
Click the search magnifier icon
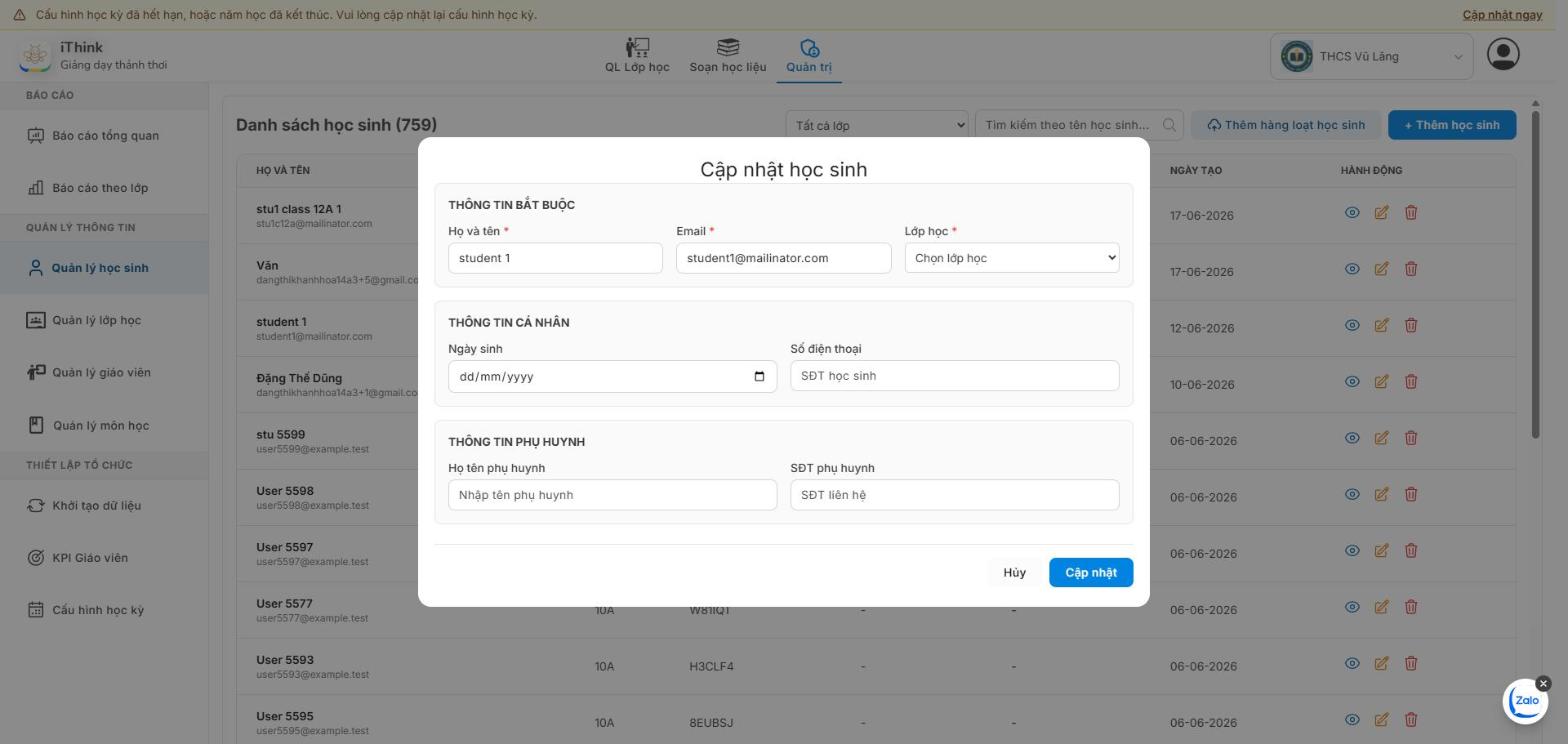click(x=1169, y=125)
